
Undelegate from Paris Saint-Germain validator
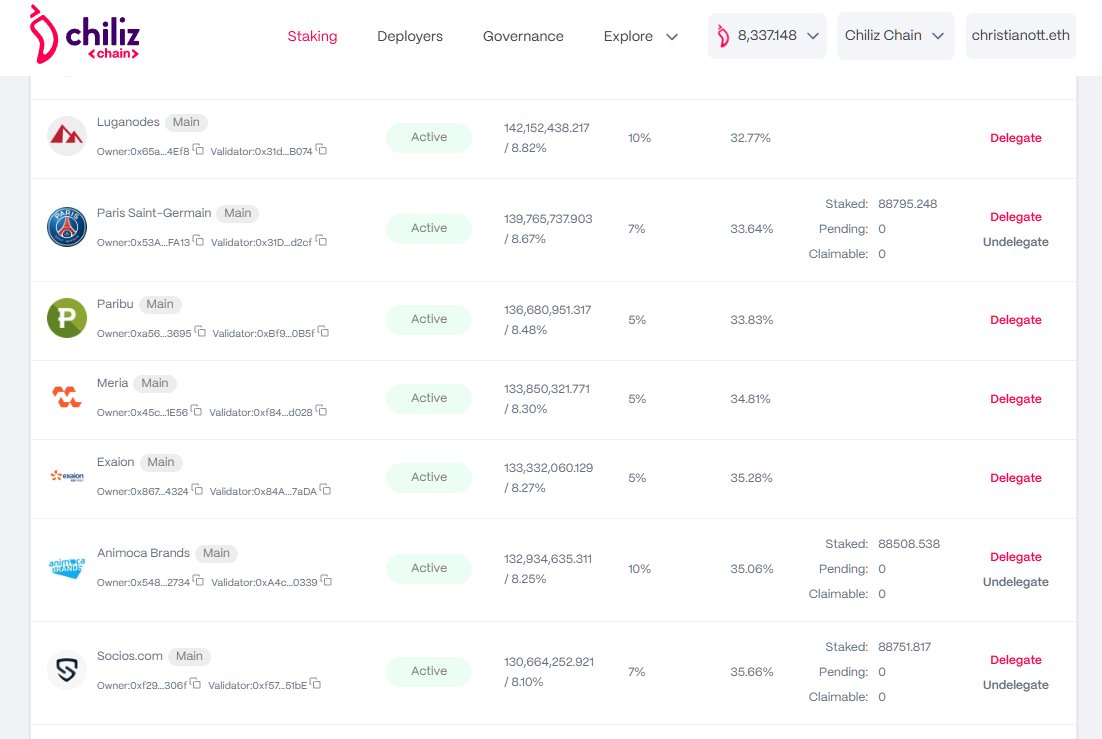coord(1016,242)
